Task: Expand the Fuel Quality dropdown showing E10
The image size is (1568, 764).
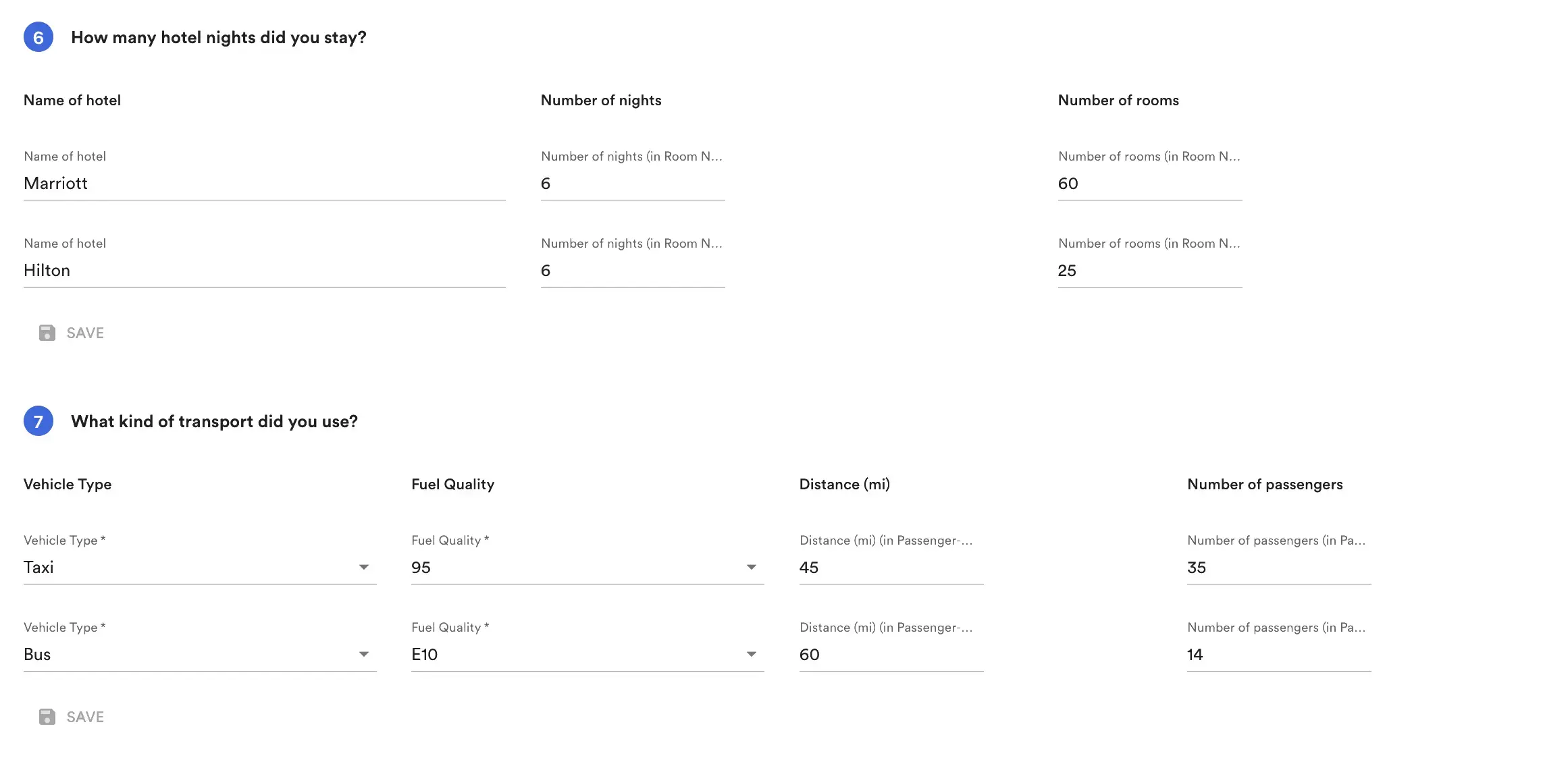Action: (x=751, y=654)
